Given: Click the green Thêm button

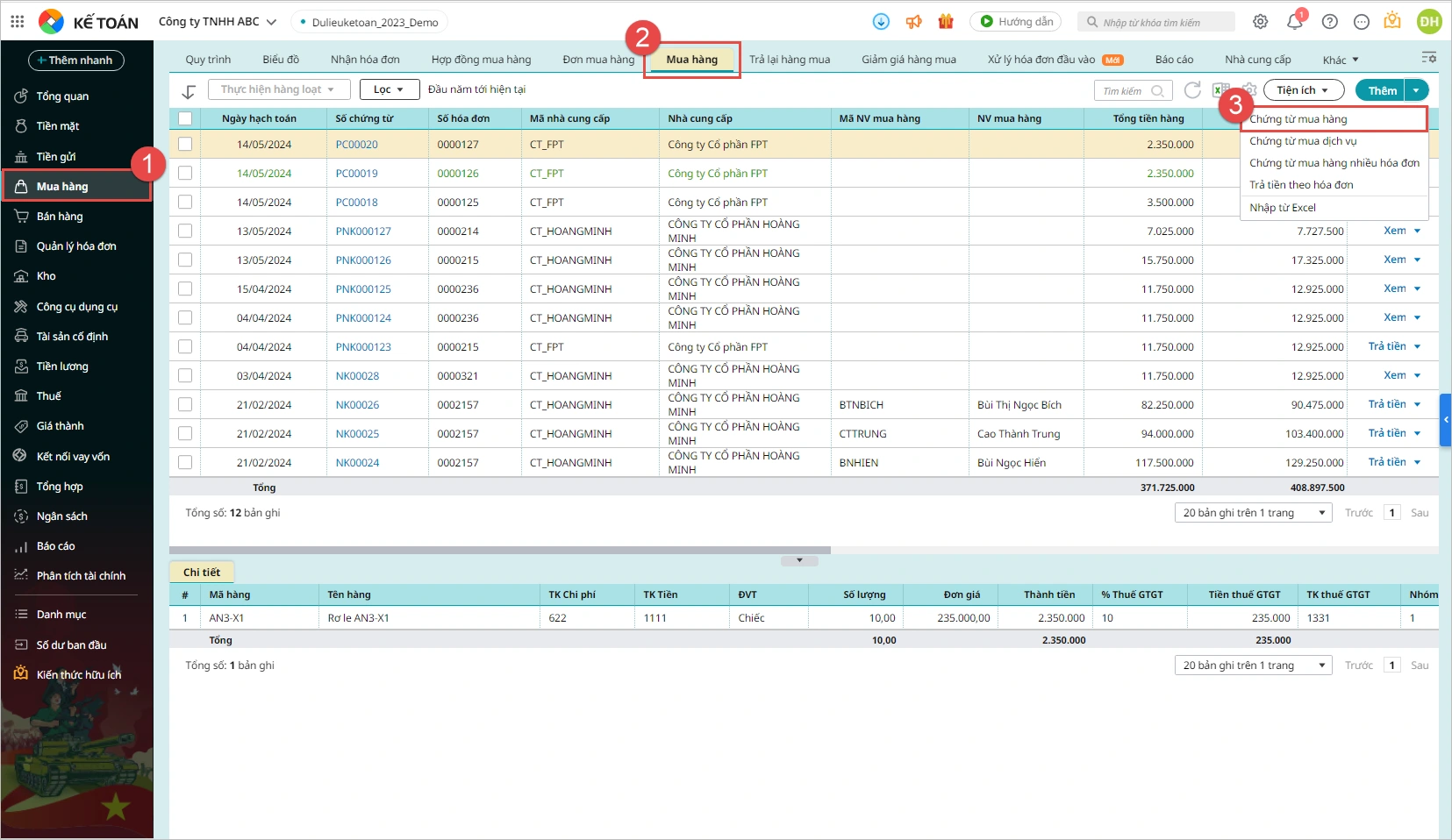Looking at the screenshot, I should 1381,90.
